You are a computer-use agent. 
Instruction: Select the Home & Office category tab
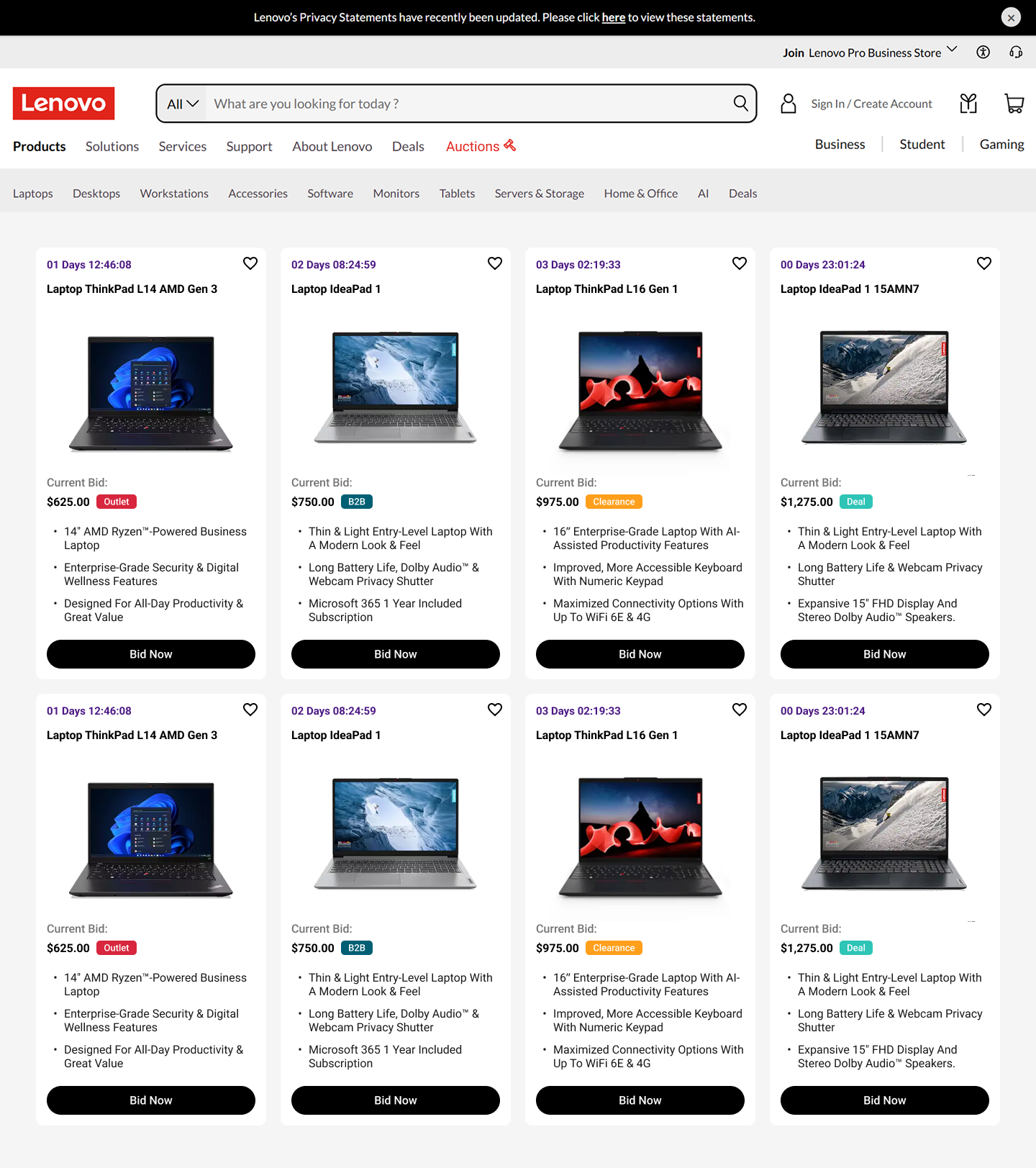pyautogui.click(x=641, y=194)
